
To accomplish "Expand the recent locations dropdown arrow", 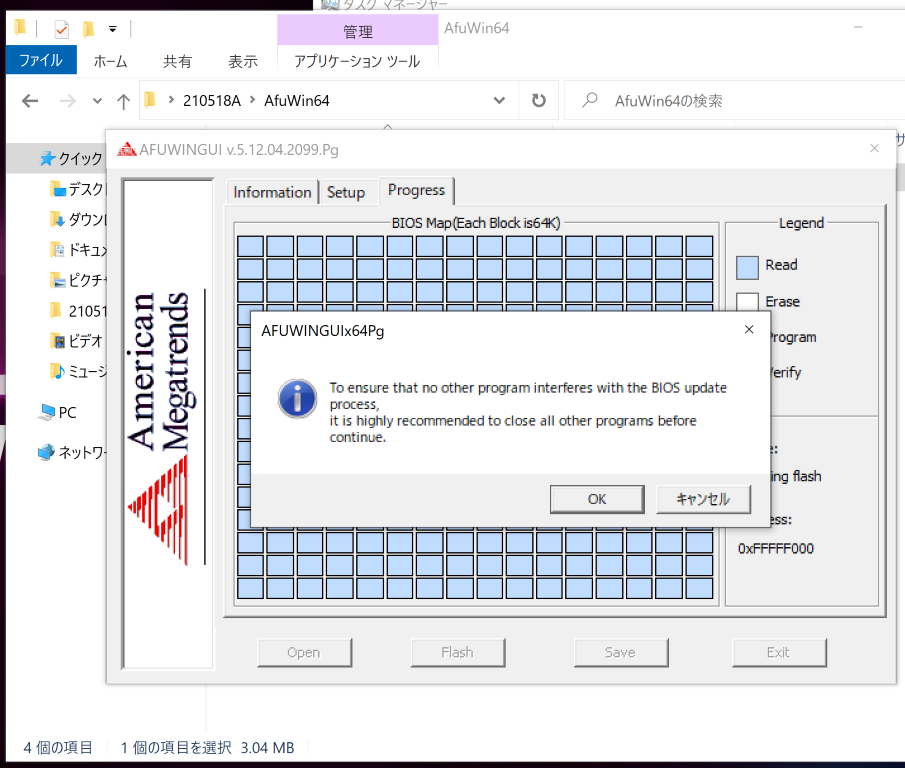I will point(97,102).
